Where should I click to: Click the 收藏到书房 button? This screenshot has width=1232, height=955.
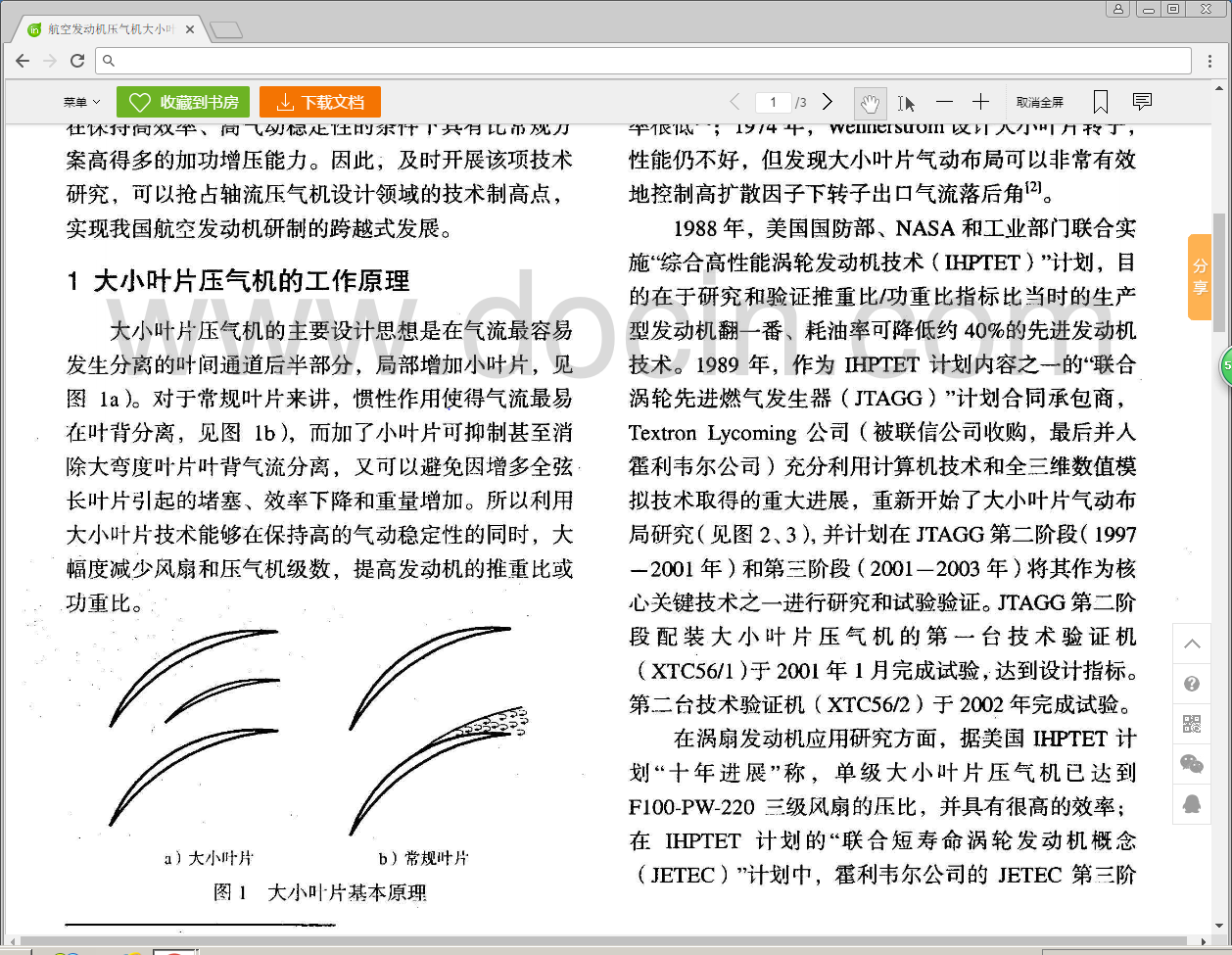(x=183, y=102)
